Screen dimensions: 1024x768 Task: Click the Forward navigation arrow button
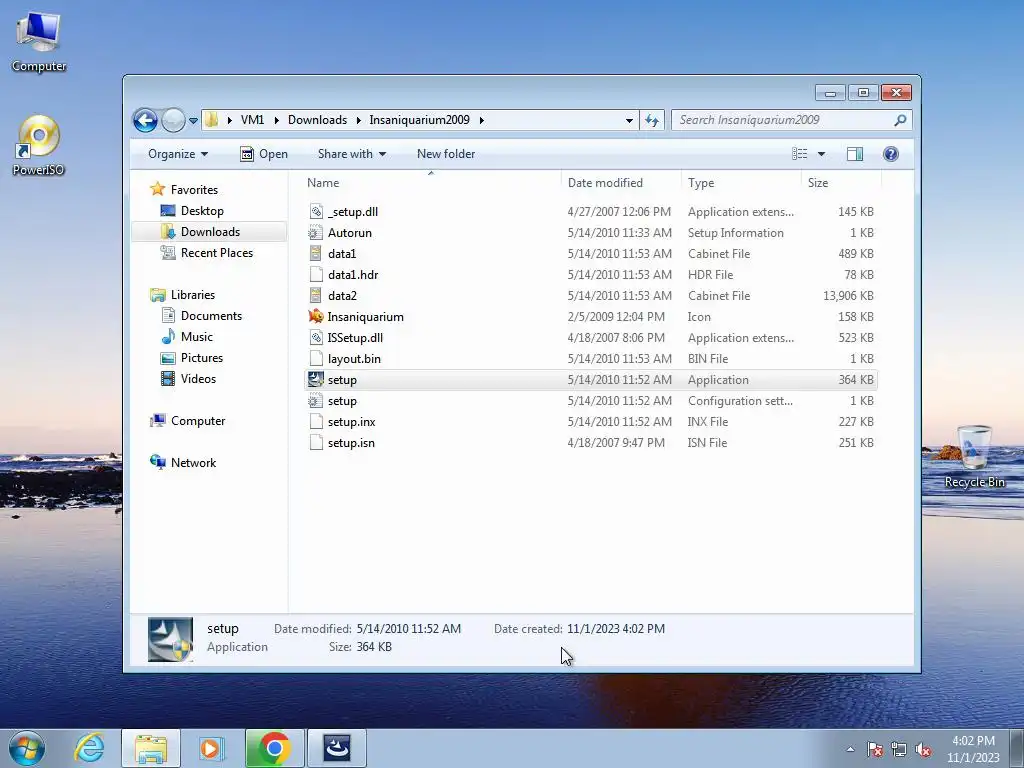(x=173, y=120)
